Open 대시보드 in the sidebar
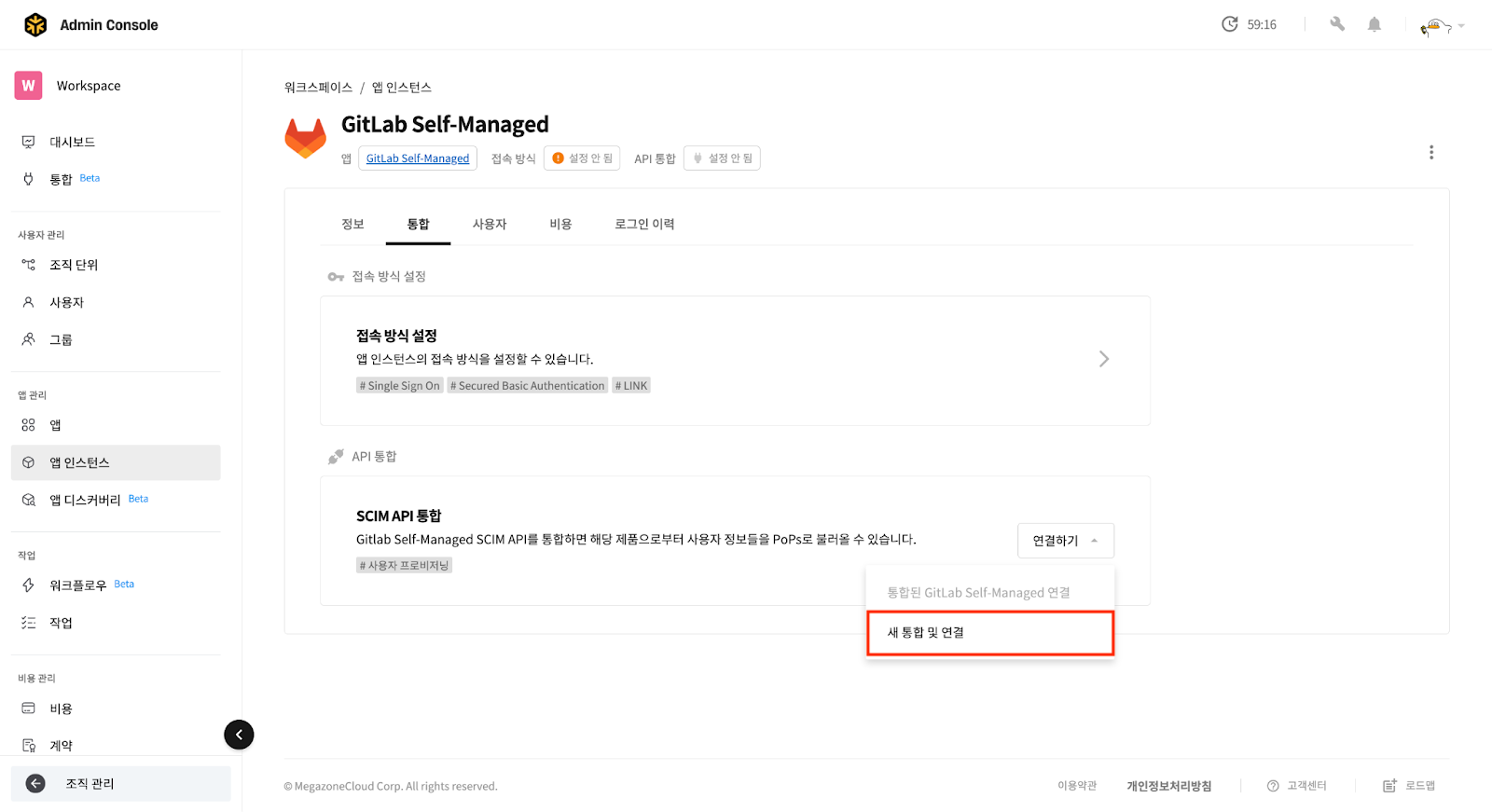 tap(116, 142)
